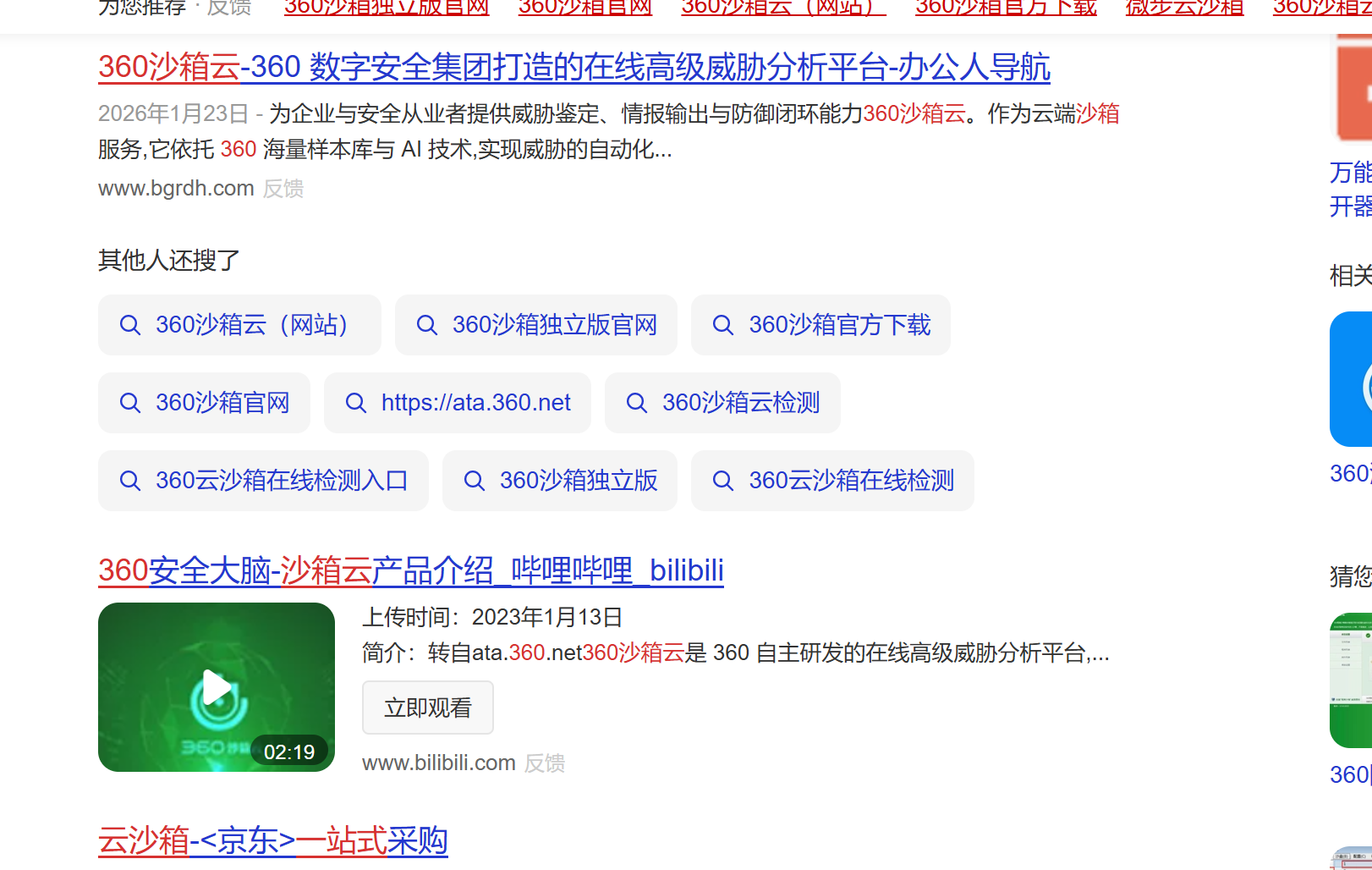Screen dimensions: 1372x870
Task: Search related term 360沙箱官网
Action: [204, 403]
